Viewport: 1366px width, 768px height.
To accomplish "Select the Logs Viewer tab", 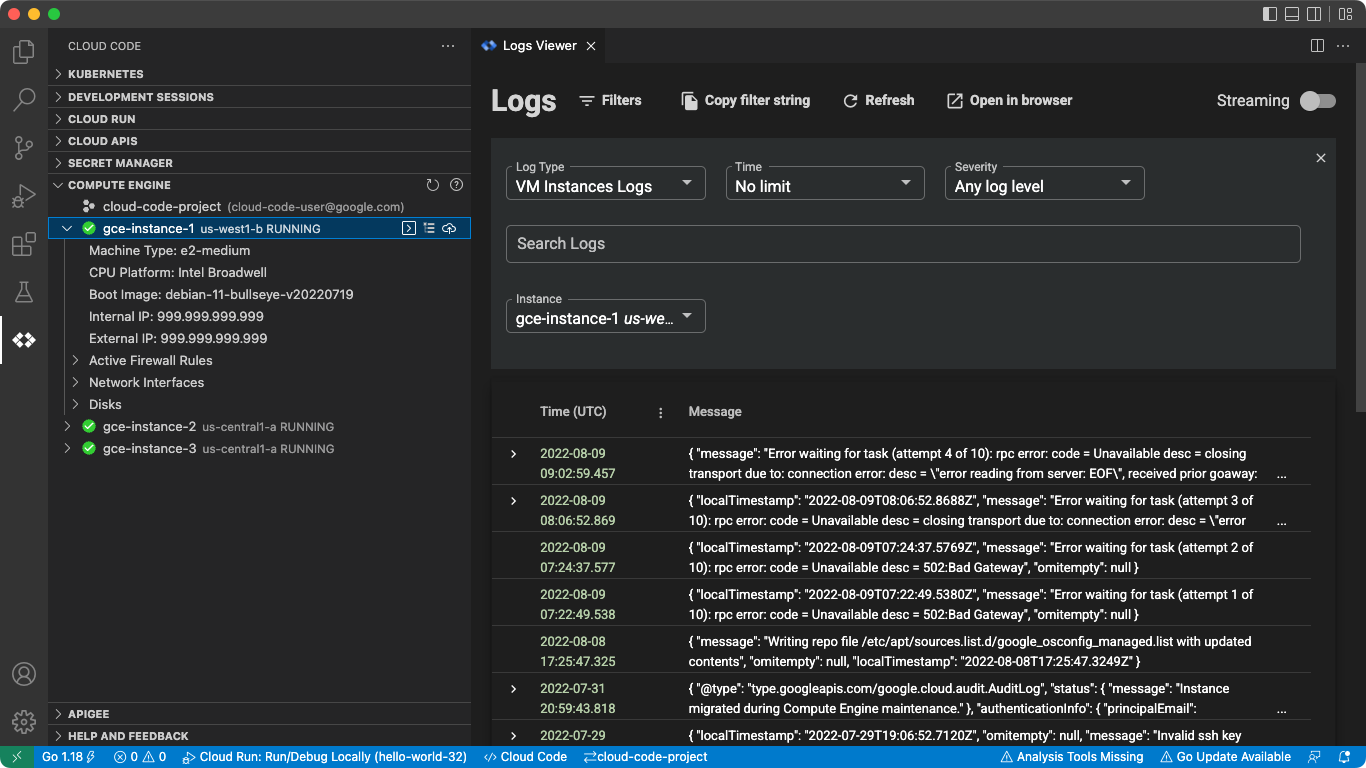I will coord(538,46).
